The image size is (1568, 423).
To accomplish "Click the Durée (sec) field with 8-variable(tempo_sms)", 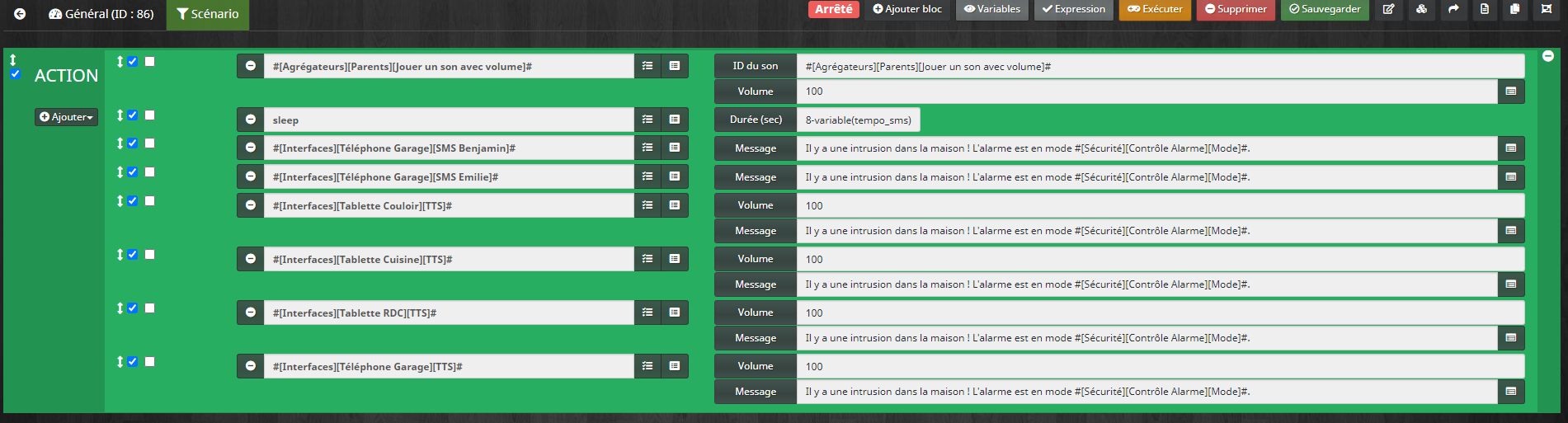I will (858, 120).
